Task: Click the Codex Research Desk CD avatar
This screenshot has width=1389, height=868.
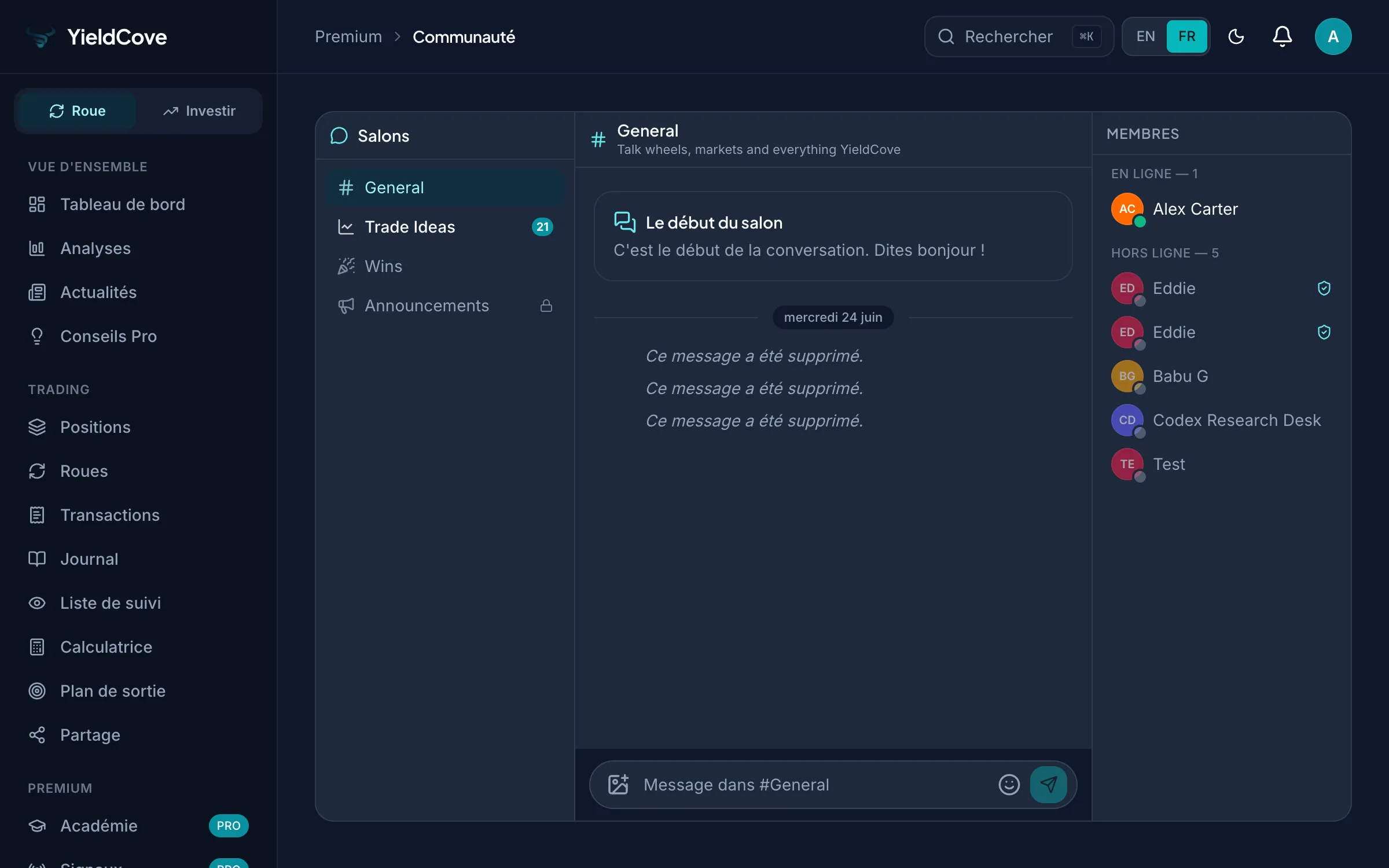Action: (1127, 420)
